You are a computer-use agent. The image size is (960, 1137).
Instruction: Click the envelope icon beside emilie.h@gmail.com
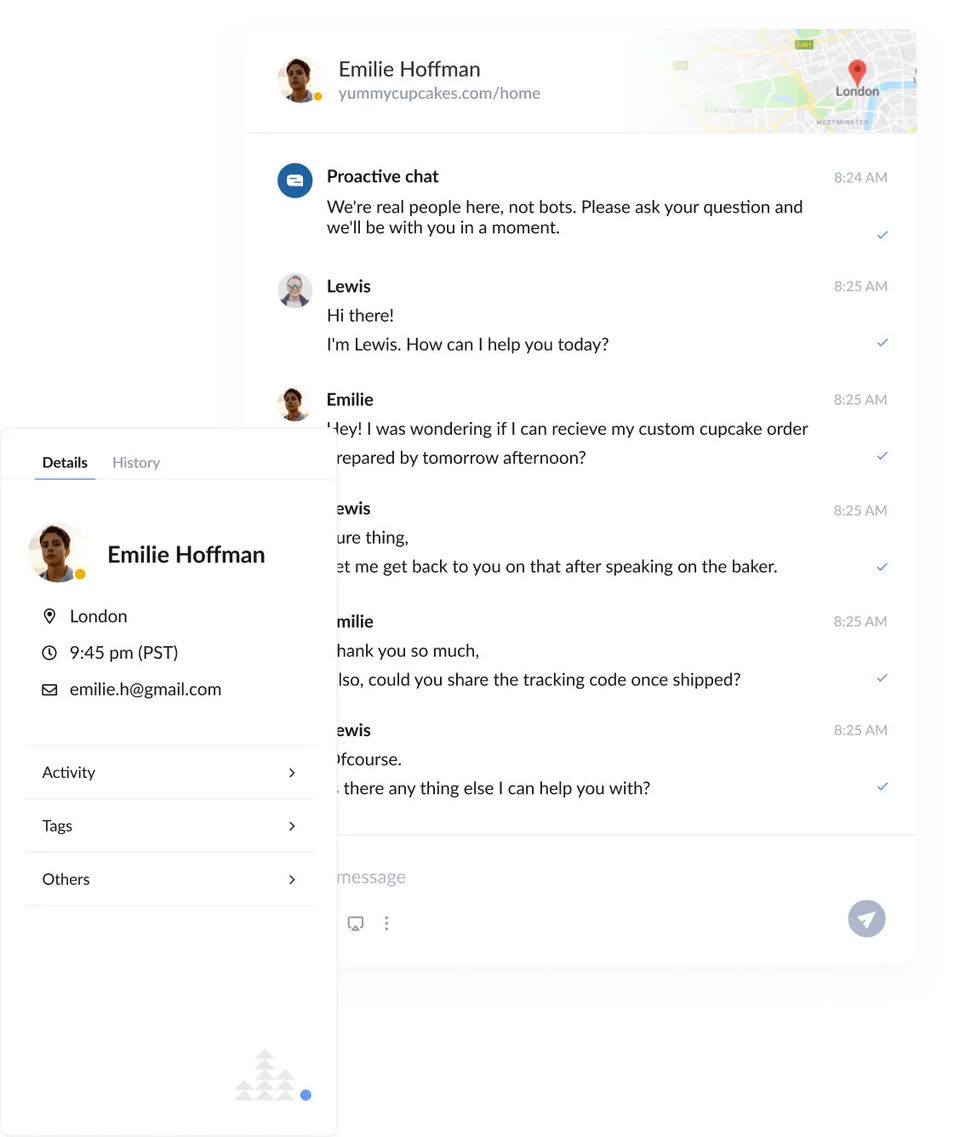(x=49, y=690)
